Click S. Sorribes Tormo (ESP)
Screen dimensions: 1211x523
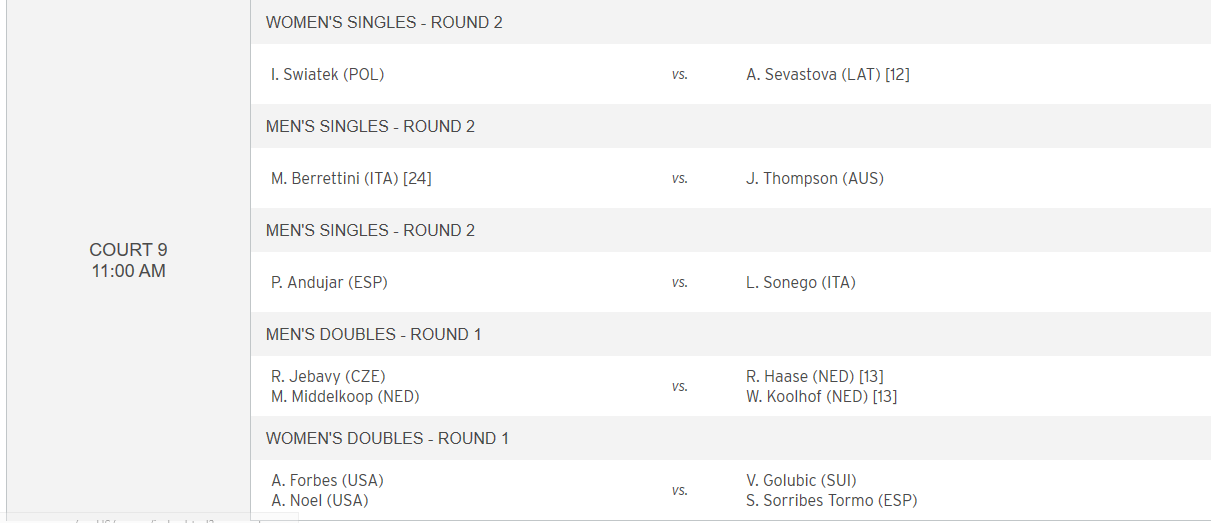(x=831, y=500)
